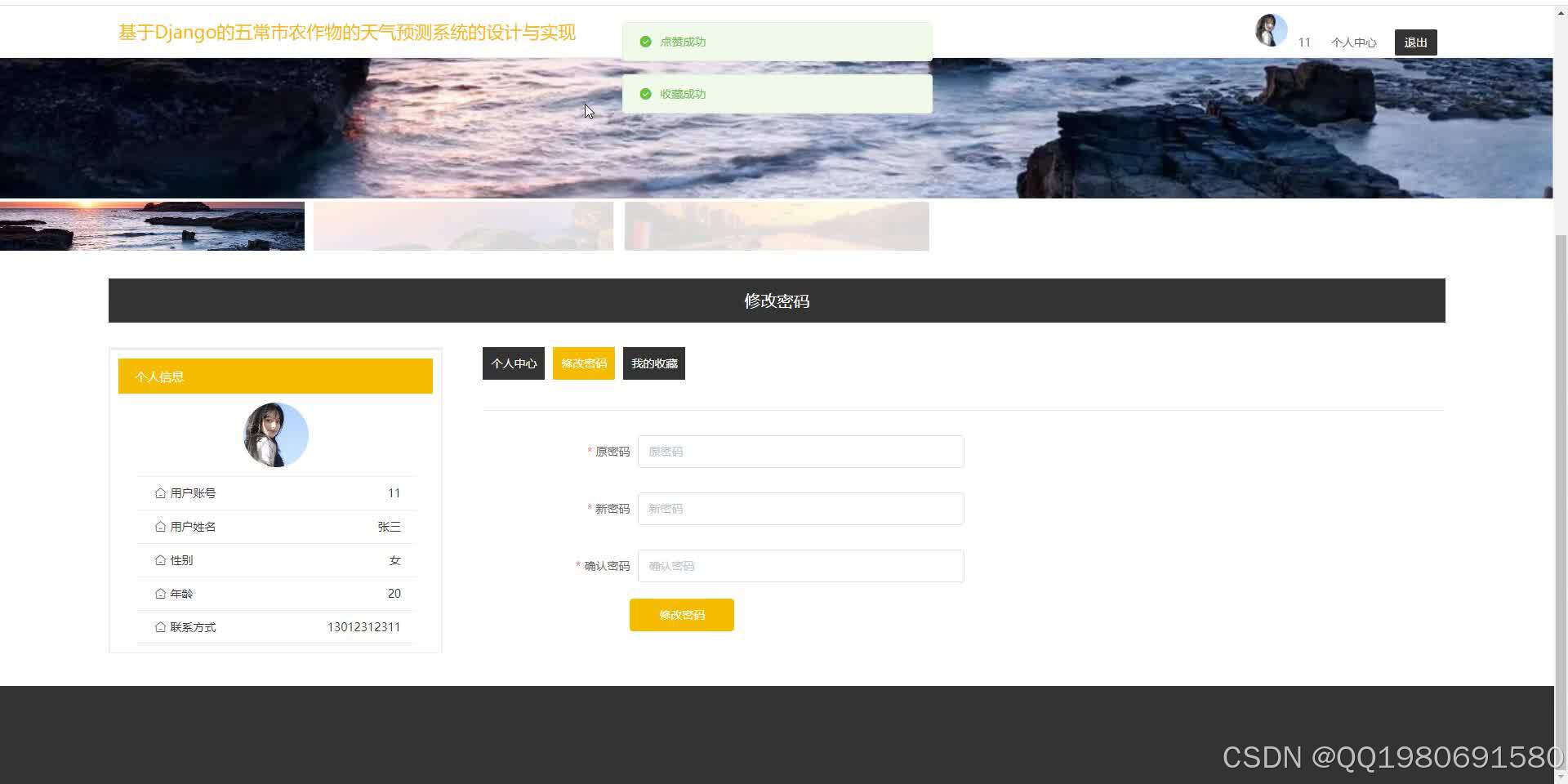The width and height of the screenshot is (1568, 784).
Task: Click the 收藏成功 notification text
Action: 683,94
